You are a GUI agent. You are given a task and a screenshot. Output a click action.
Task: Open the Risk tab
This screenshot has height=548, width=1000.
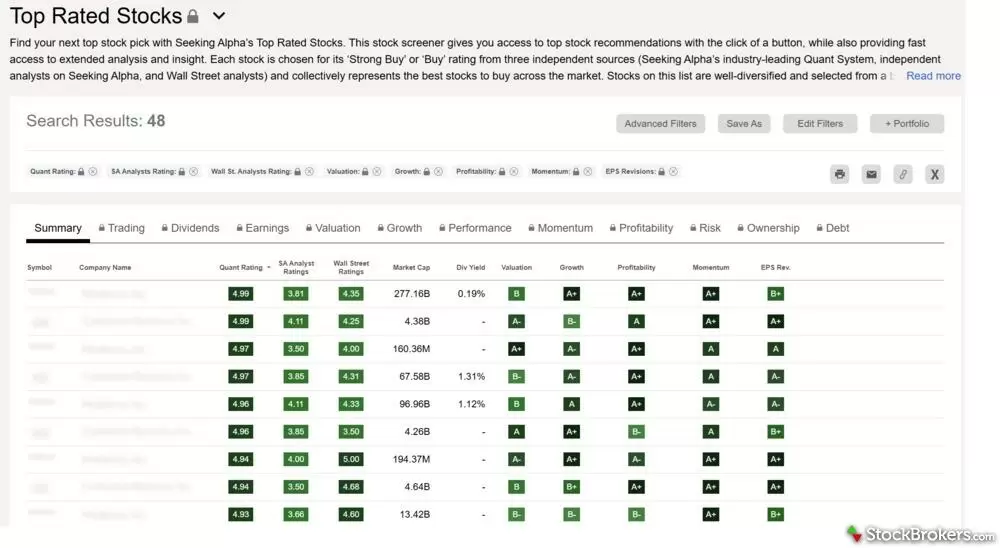click(x=705, y=228)
